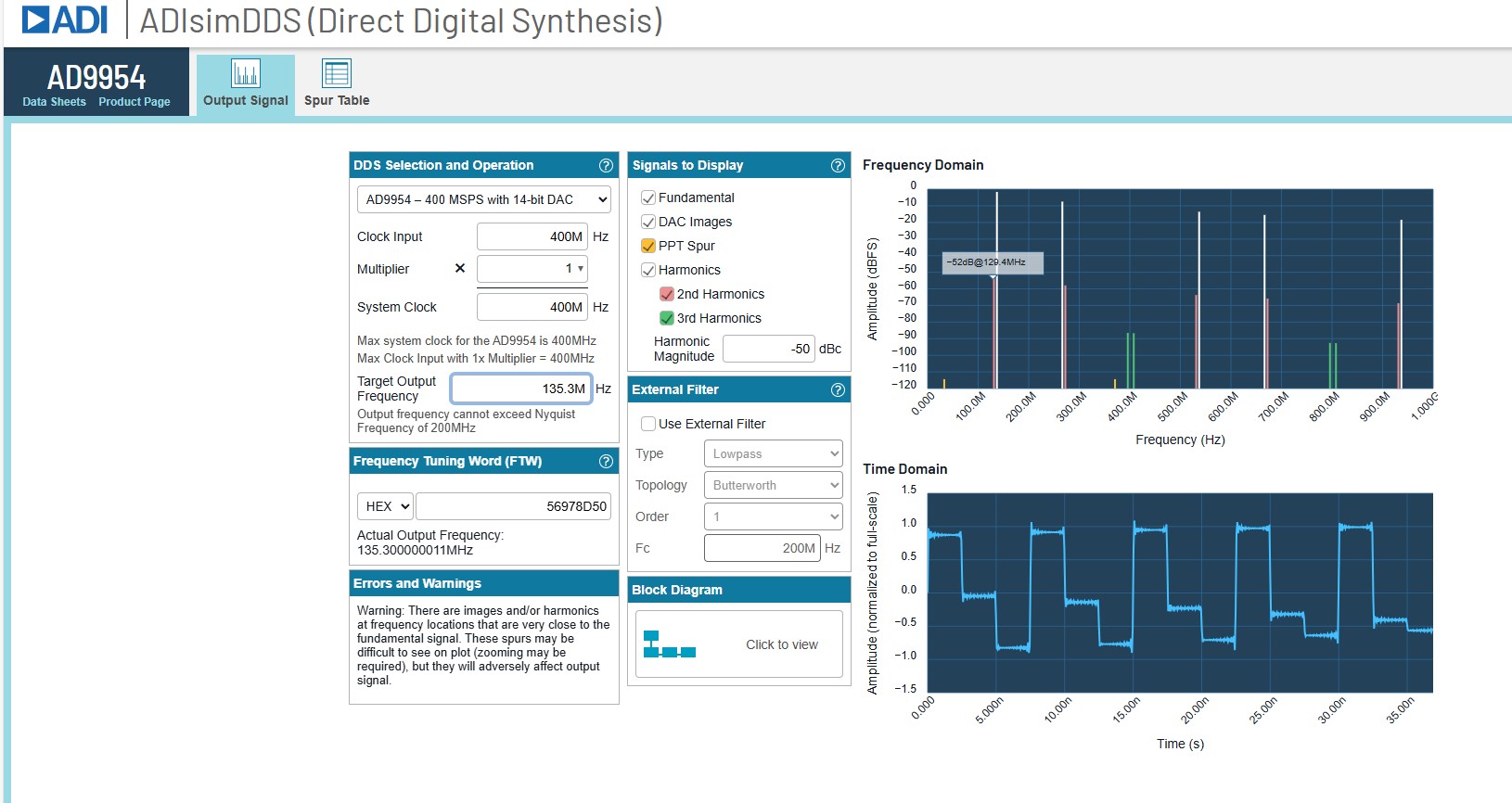The height and width of the screenshot is (803, 1512).
Task: Toggle the 3rd Harmonics green checkbox
Action: [x=666, y=319]
